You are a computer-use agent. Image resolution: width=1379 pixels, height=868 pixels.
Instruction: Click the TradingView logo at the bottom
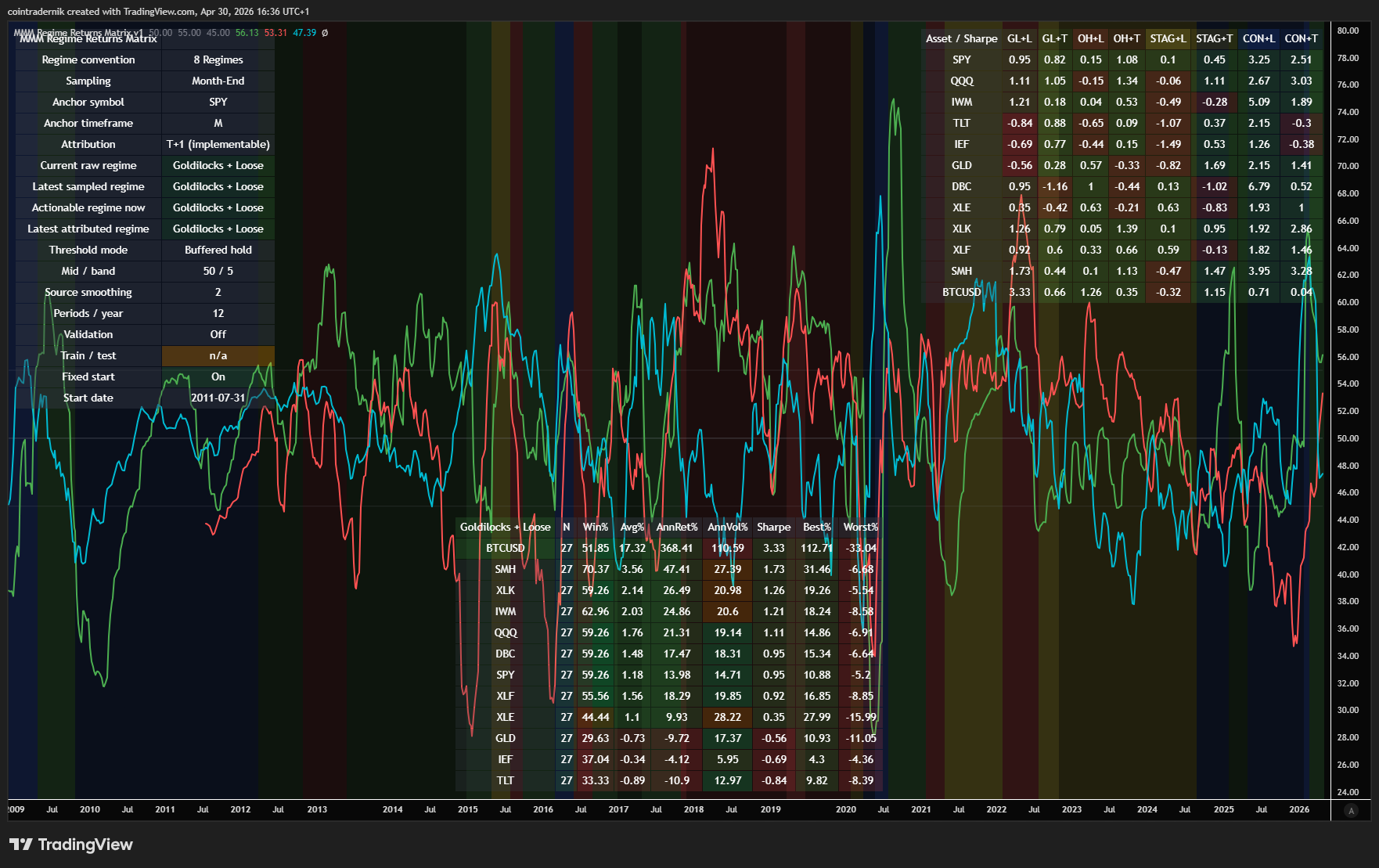coord(71,845)
